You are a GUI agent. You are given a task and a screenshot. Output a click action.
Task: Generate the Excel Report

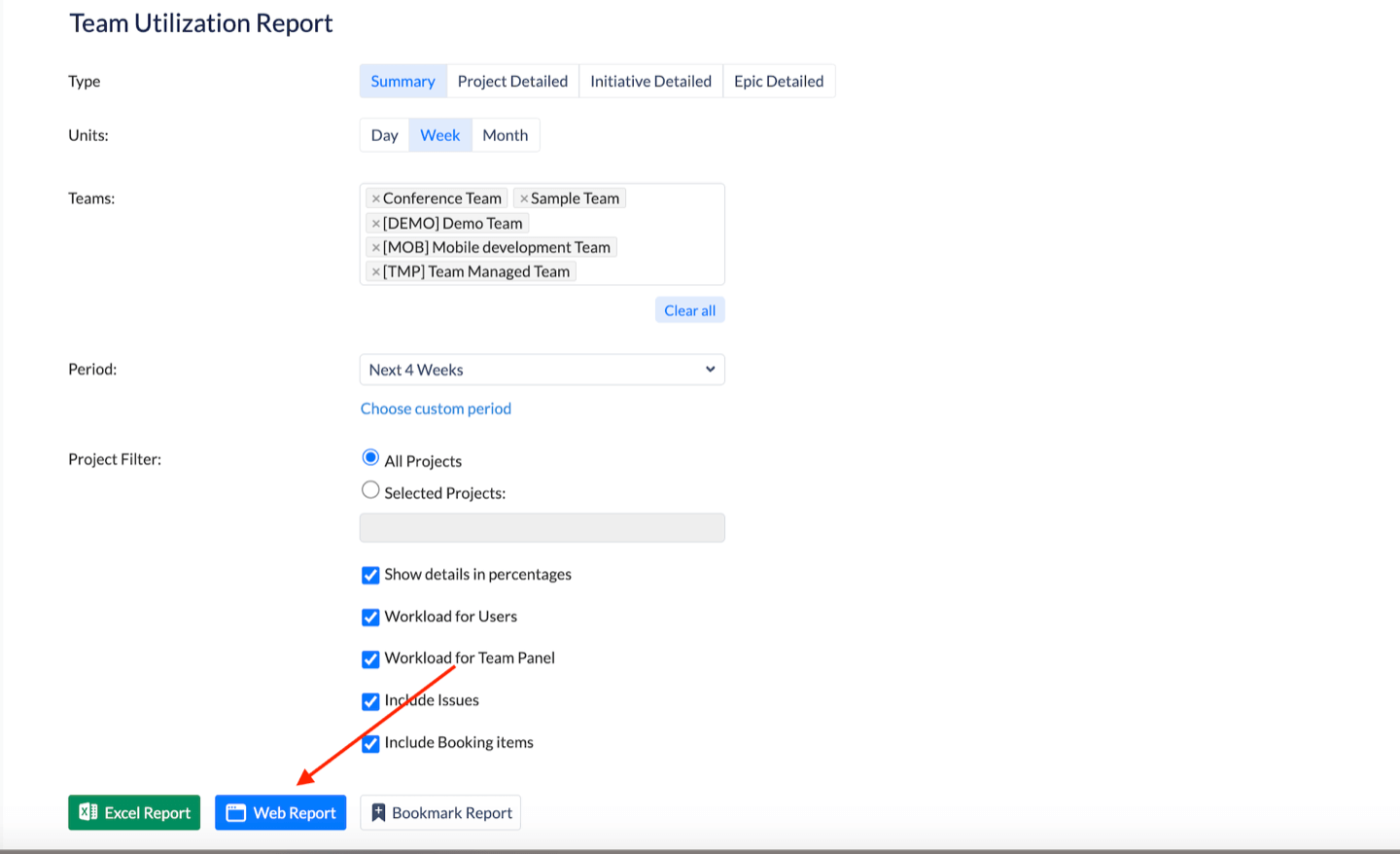click(x=134, y=812)
